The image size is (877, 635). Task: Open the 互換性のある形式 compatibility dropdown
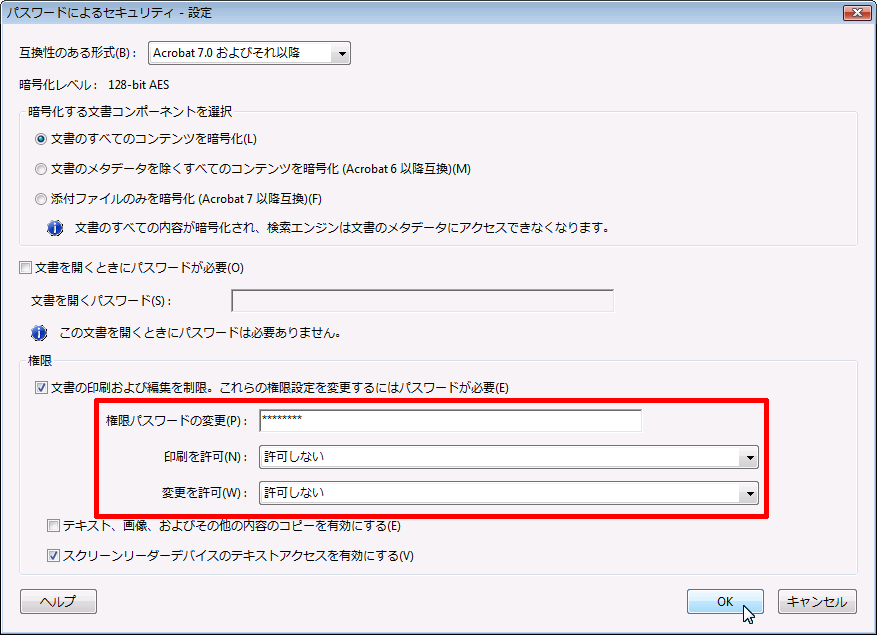pyautogui.click(x=249, y=53)
